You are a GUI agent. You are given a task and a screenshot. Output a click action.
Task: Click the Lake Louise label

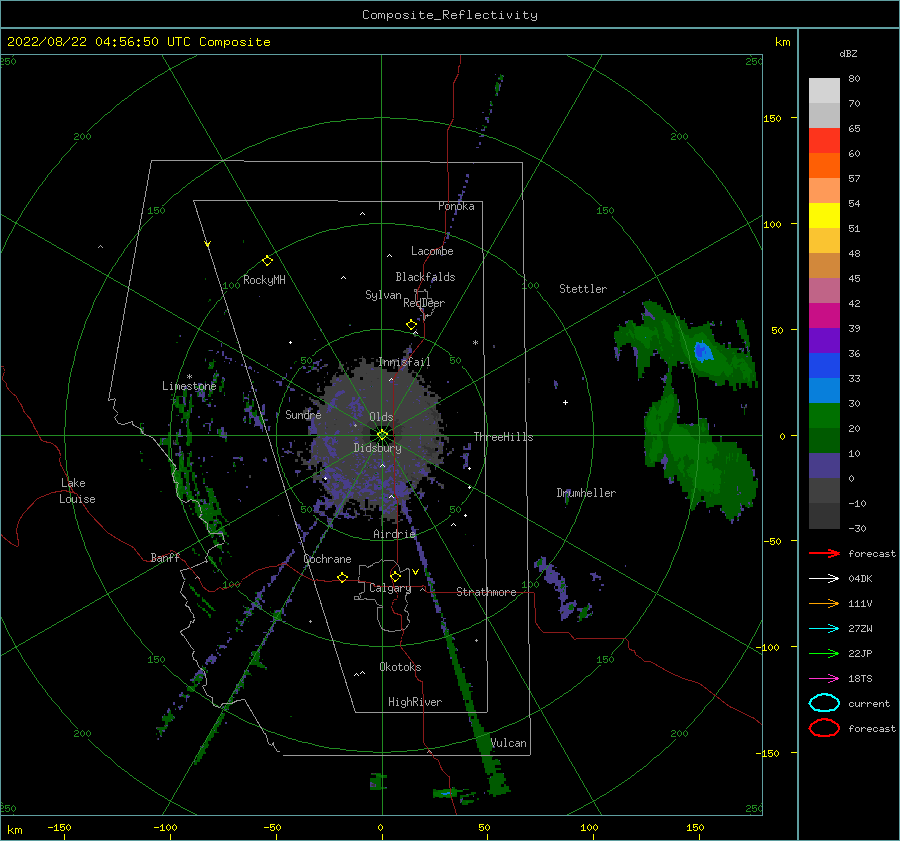click(x=77, y=491)
